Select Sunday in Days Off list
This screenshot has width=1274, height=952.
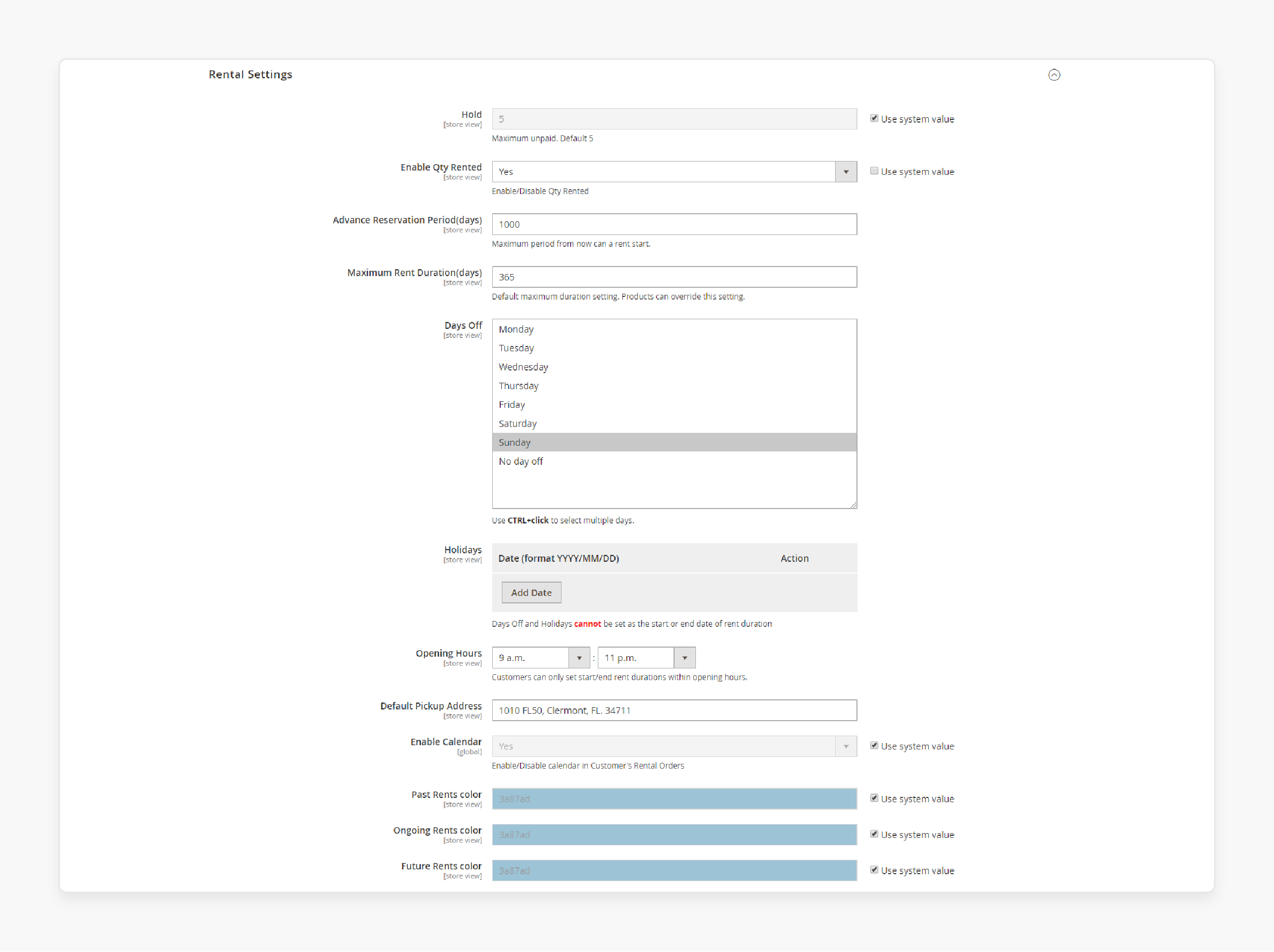click(x=674, y=442)
